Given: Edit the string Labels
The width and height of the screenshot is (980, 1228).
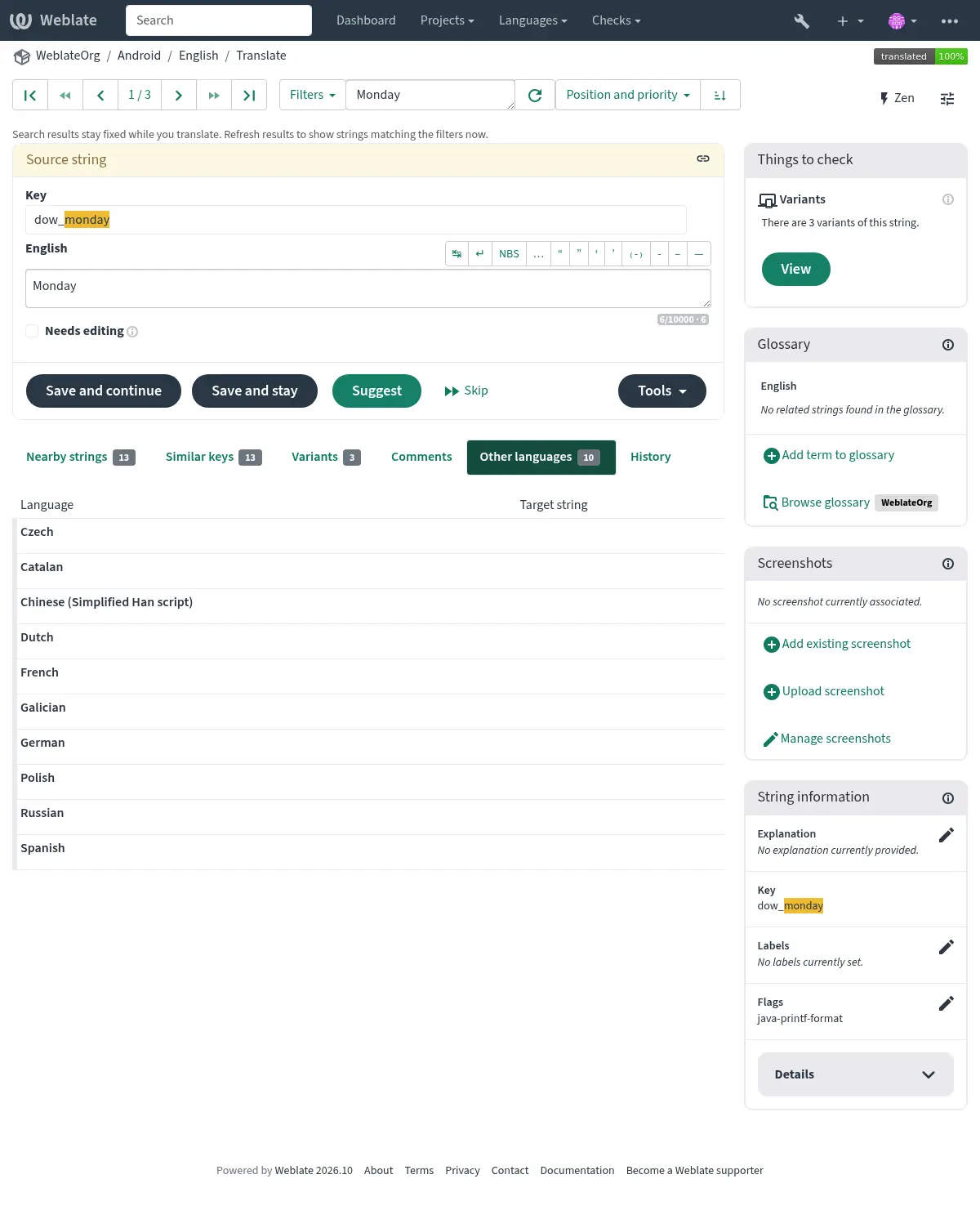Looking at the screenshot, I should tap(947, 947).
